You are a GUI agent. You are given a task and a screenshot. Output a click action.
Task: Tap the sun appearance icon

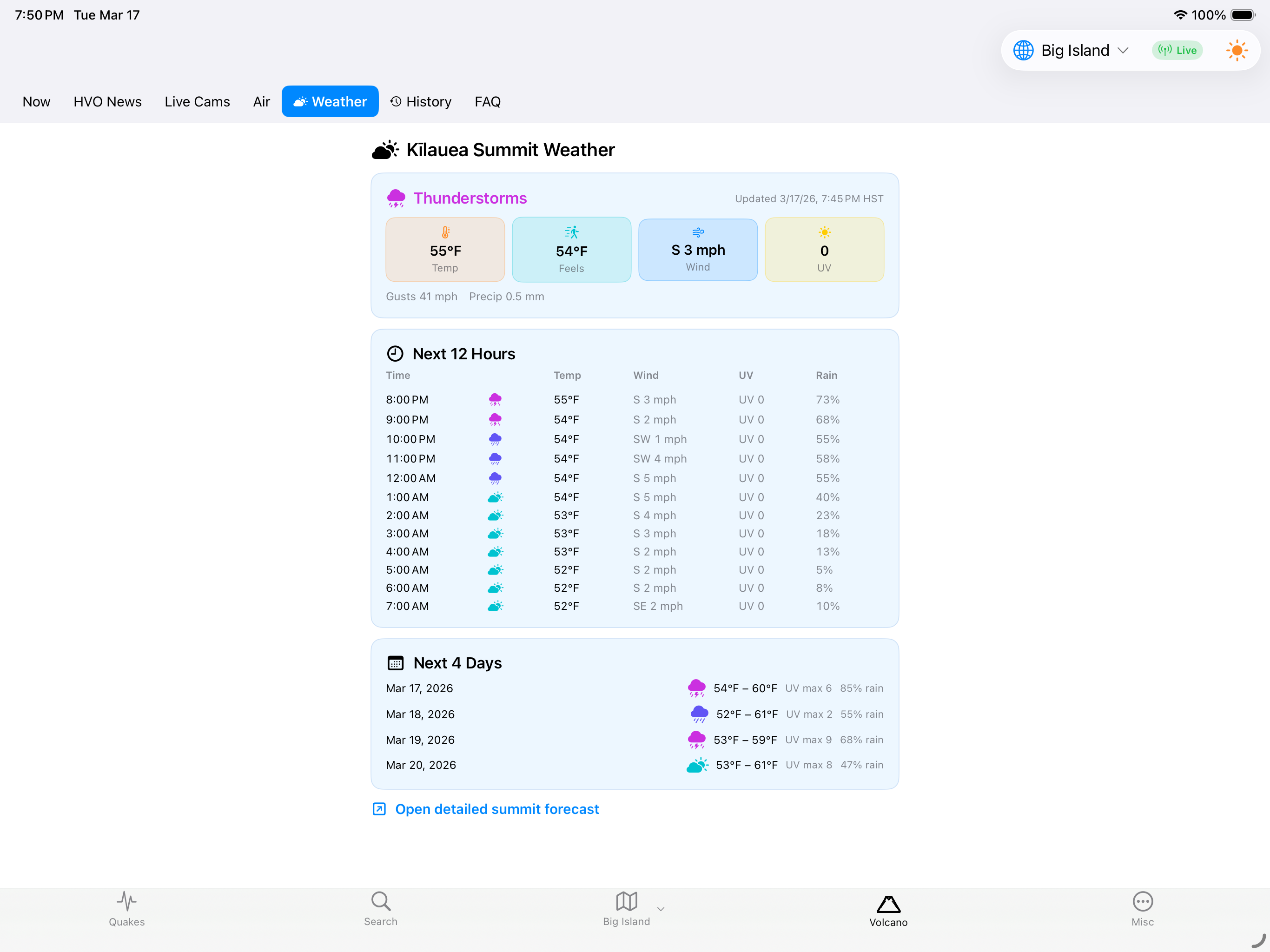(1237, 51)
